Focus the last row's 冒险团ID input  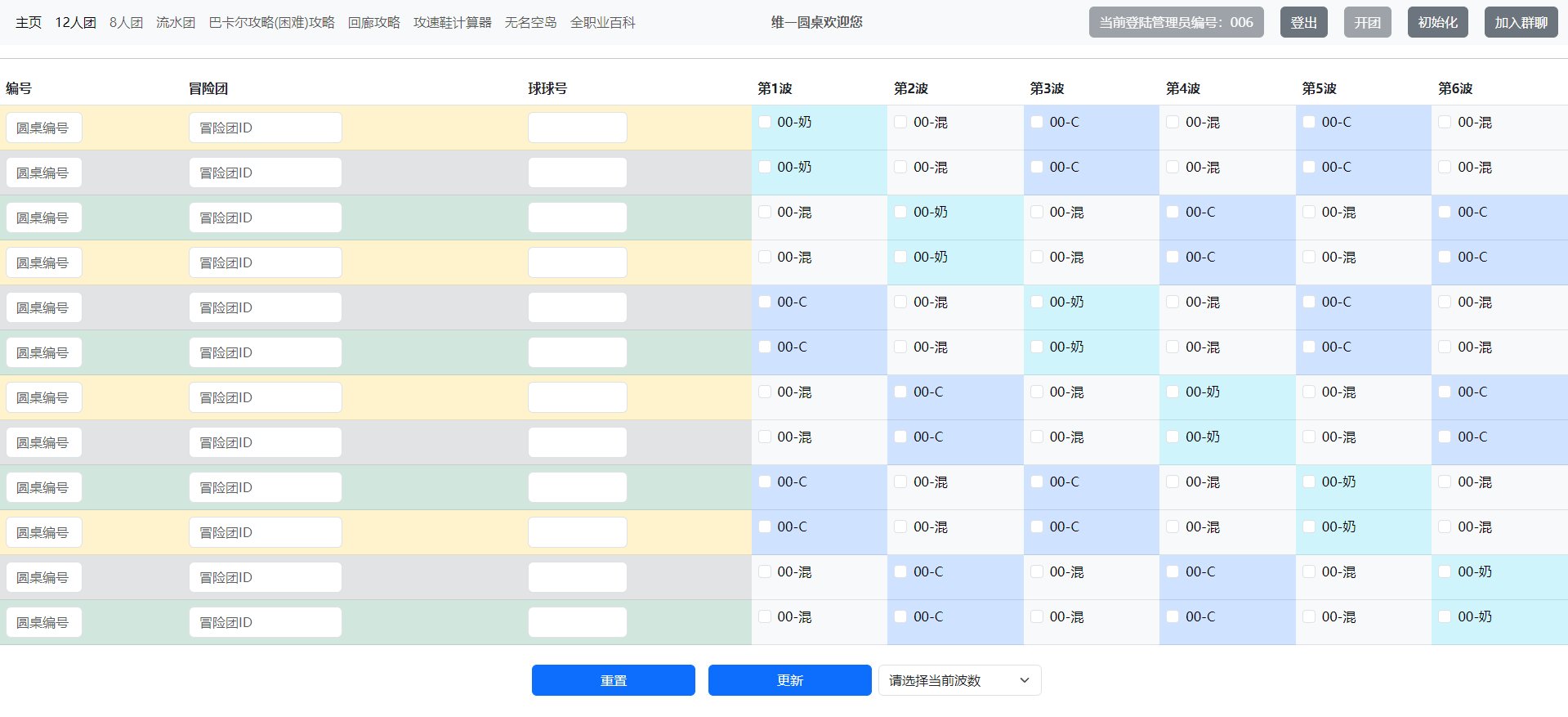click(x=266, y=622)
